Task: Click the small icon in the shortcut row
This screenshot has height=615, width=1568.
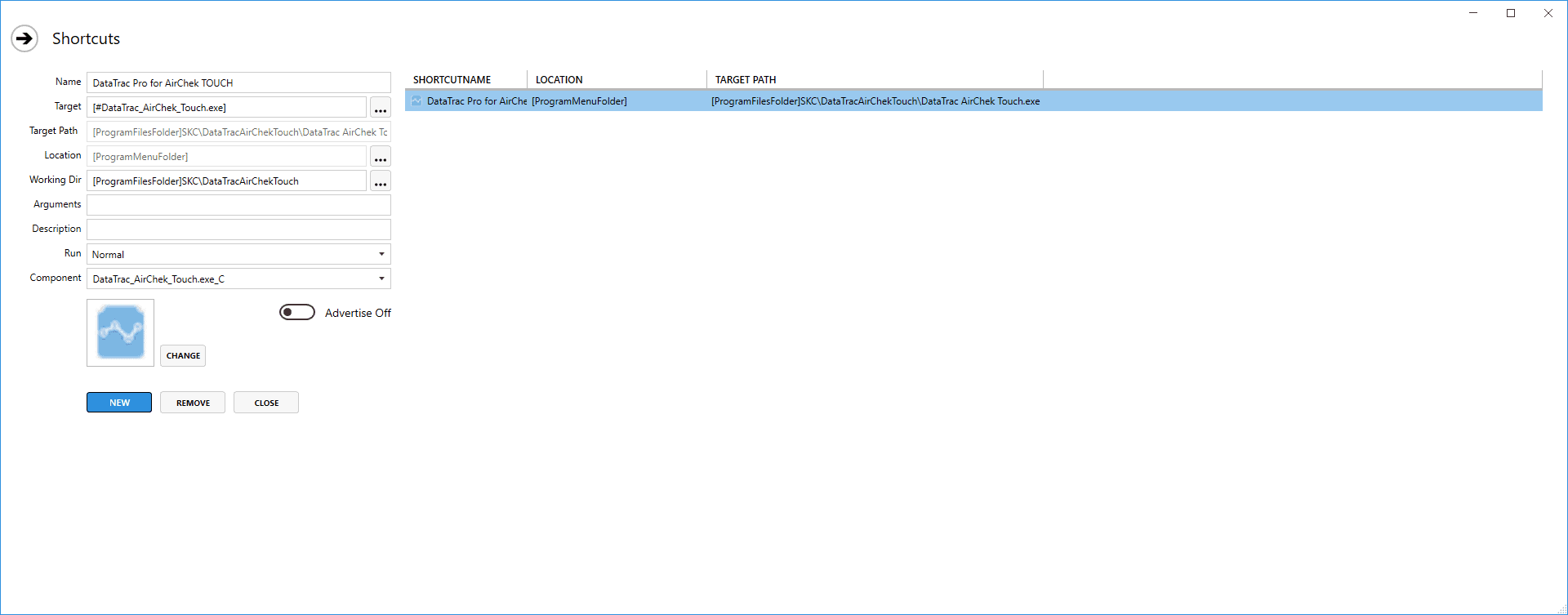Action: (x=416, y=101)
